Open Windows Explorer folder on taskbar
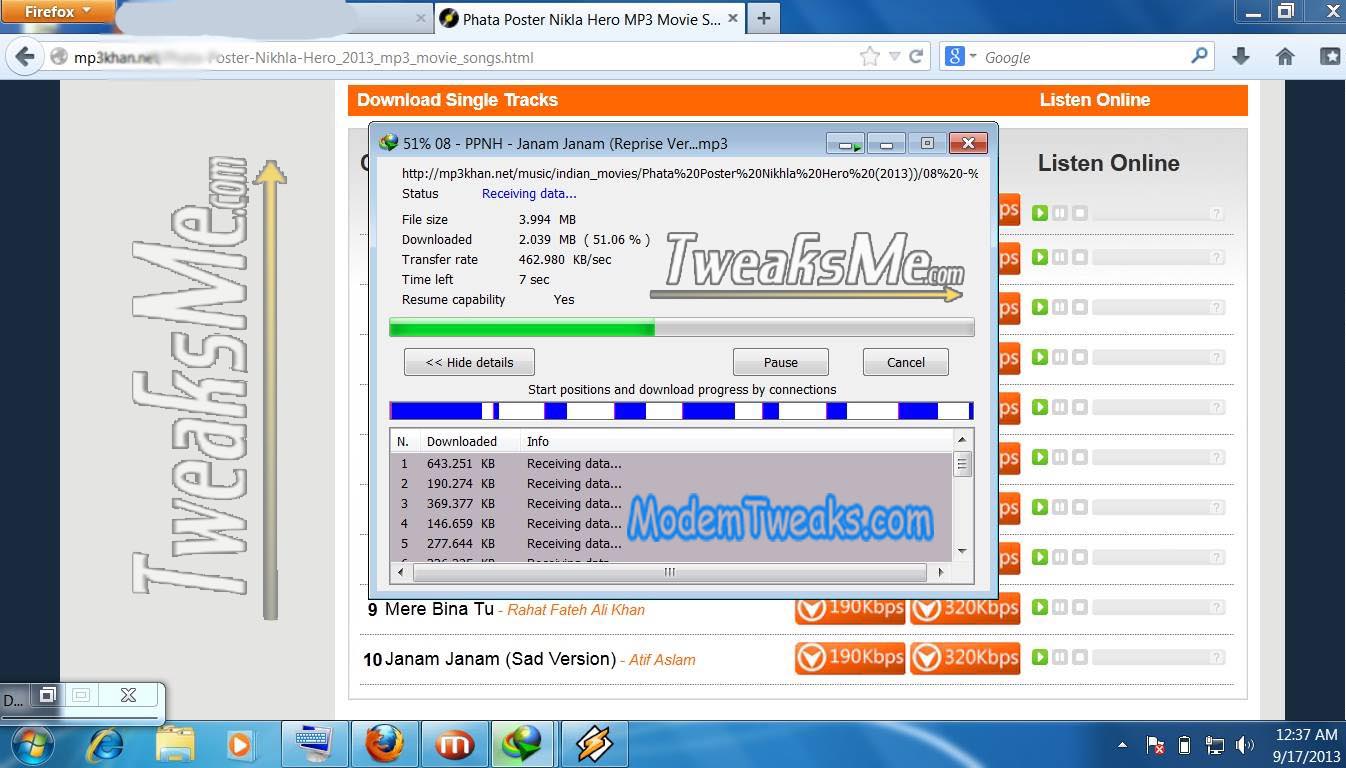The height and width of the screenshot is (768, 1346). coord(175,744)
